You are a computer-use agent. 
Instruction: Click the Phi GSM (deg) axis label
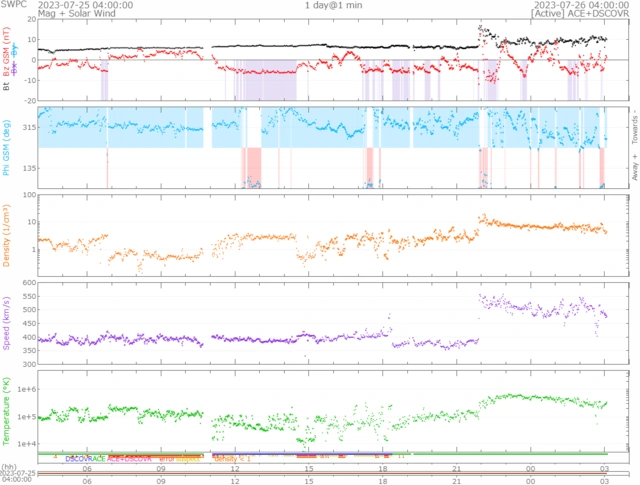click(6, 148)
